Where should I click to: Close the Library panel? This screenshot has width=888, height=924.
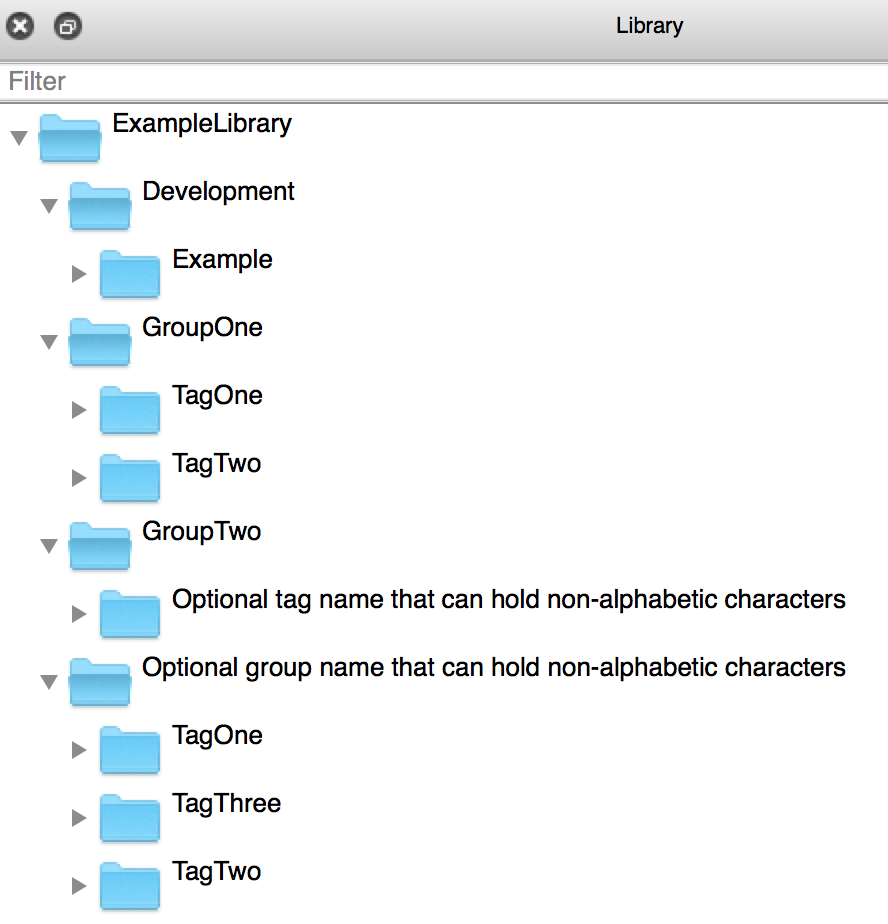pos(21,27)
